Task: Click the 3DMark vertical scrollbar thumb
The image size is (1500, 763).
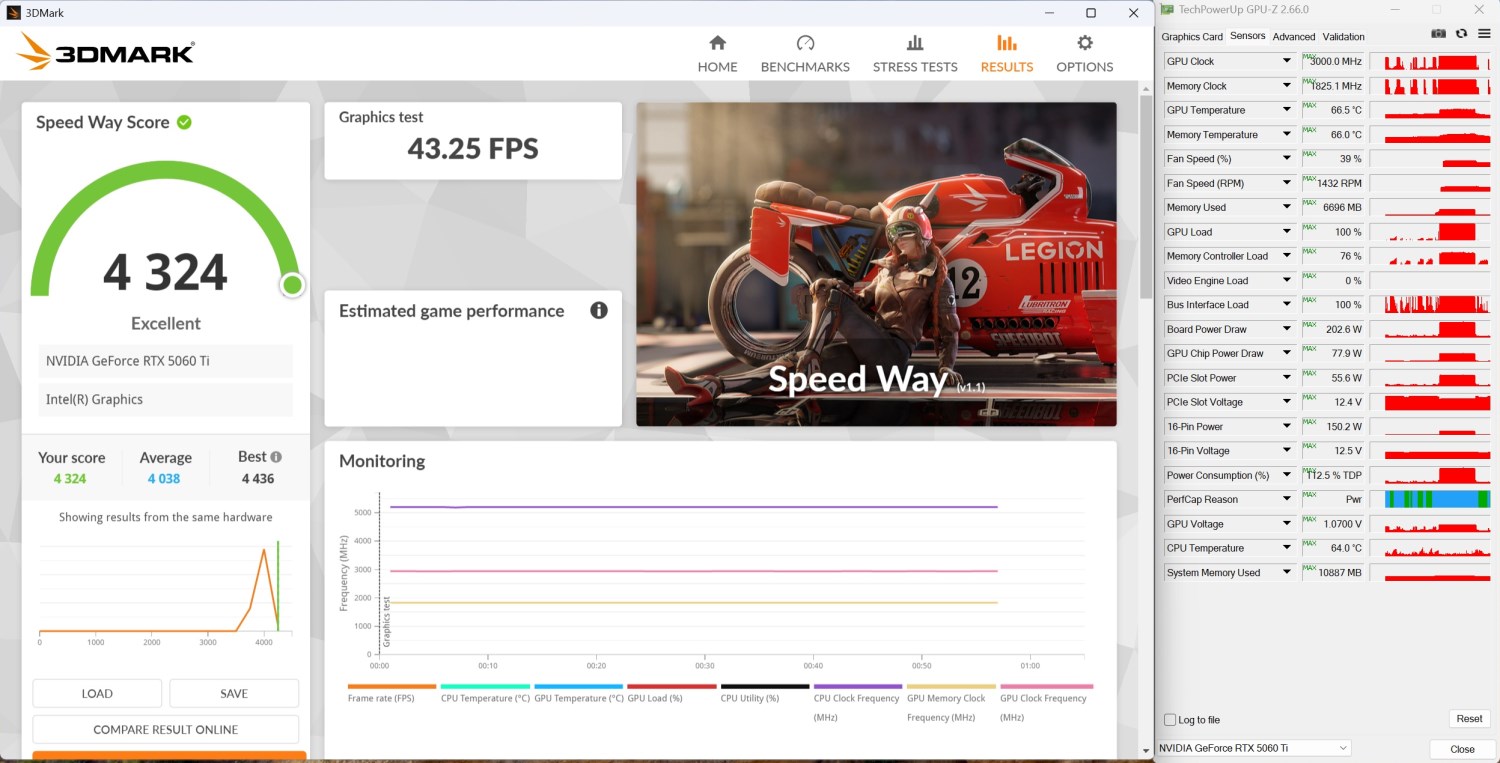Action: point(1146,196)
